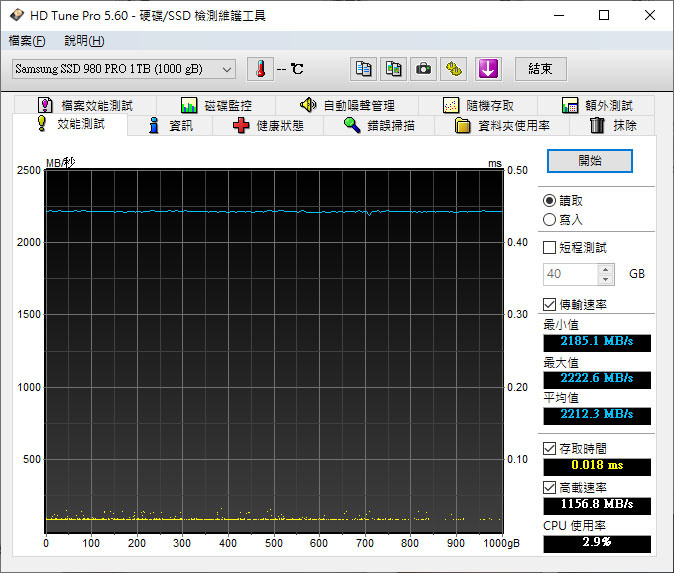Select the 讀取 read radio button

[x=549, y=200]
